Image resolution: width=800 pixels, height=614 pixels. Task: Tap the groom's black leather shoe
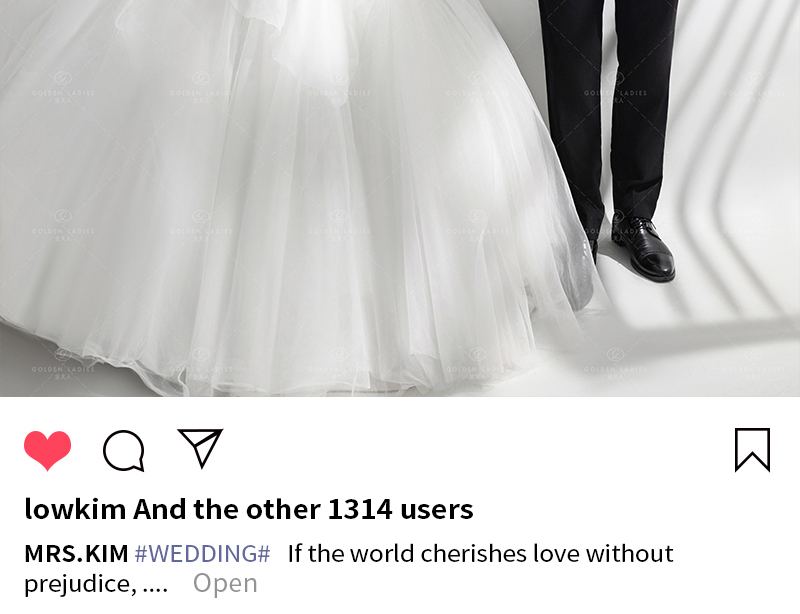click(644, 248)
